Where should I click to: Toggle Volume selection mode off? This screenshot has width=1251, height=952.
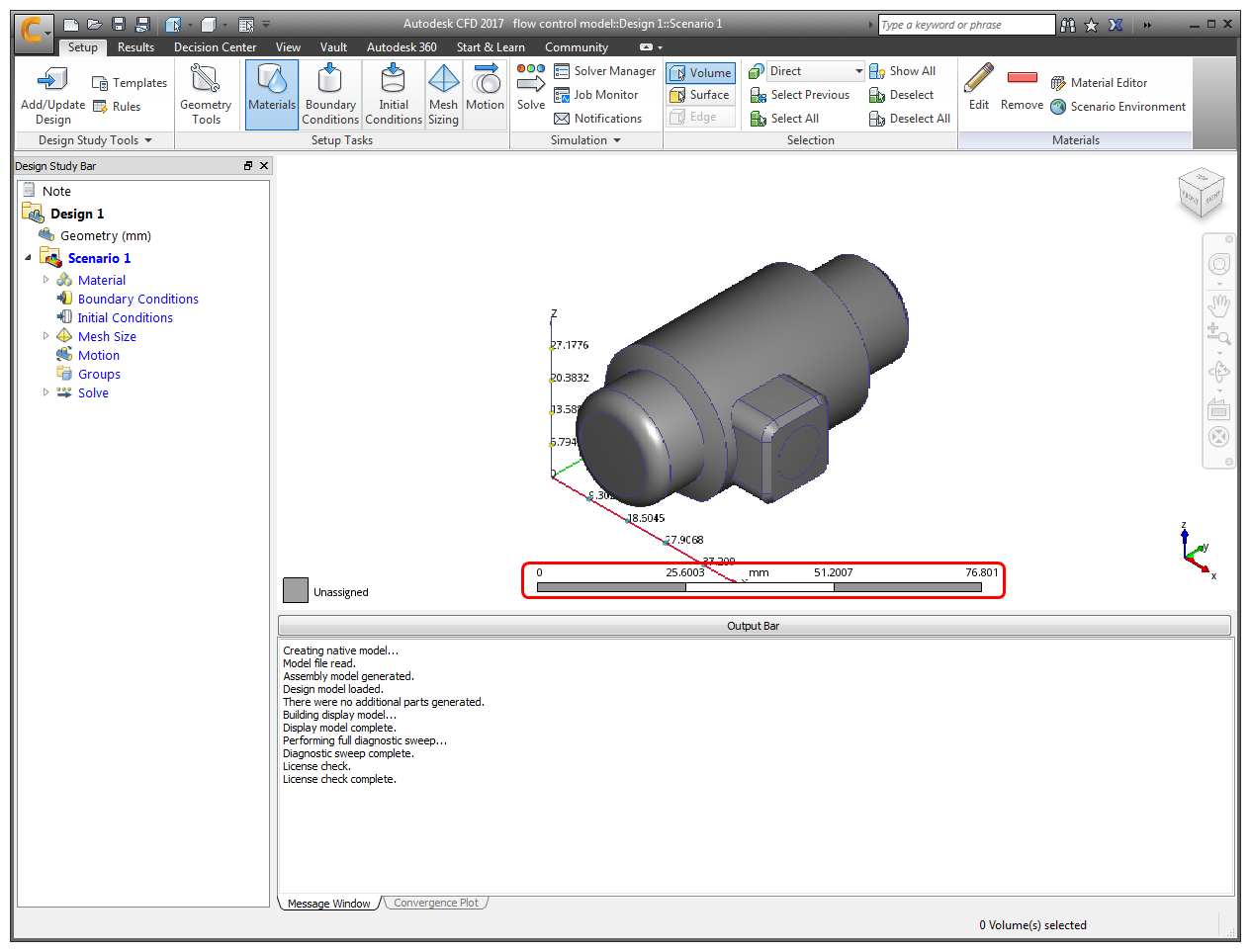699,72
